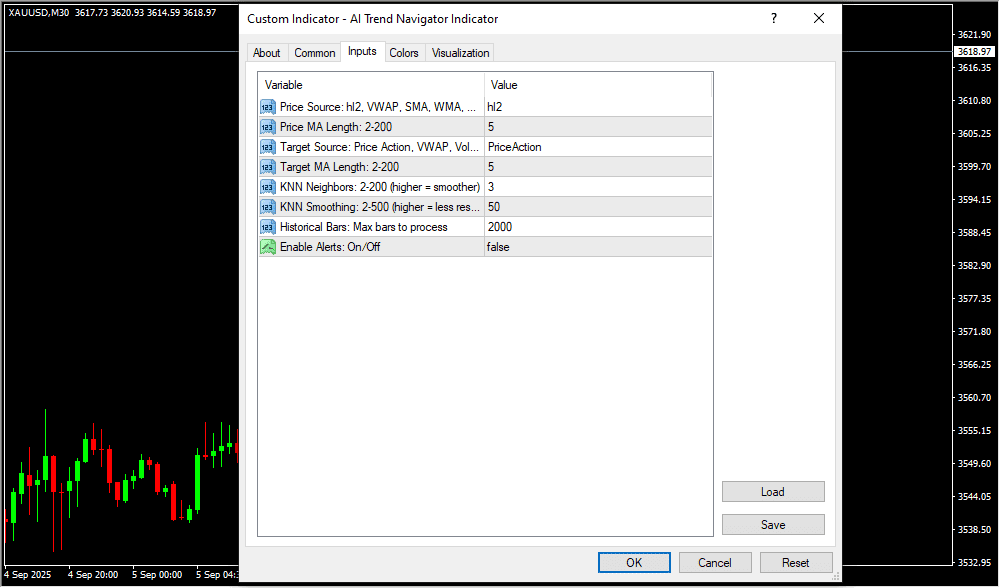Screen dimensions: 1000x588
Task: Click the icon beside Target MA Length
Action: click(x=268, y=167)
